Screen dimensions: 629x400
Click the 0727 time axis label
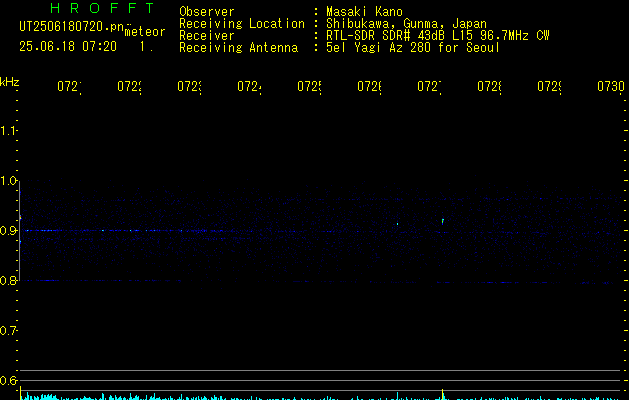(429, 87)
